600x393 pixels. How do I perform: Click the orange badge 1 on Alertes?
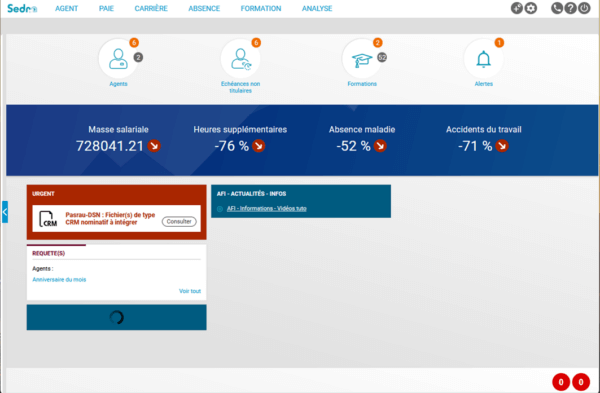pyautogui.click(x=499, y=42)
